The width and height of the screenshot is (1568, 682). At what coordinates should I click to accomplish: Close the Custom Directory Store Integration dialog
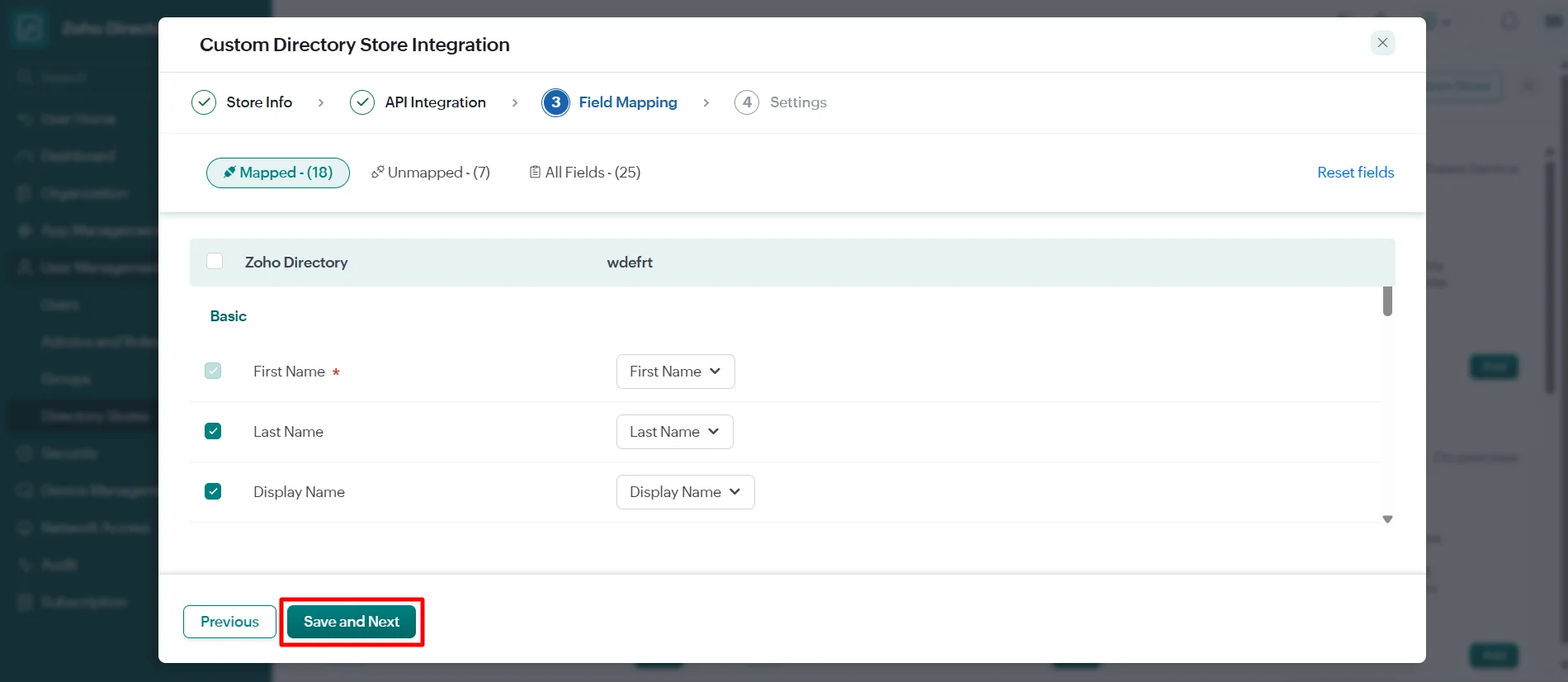click(1382, 43)
